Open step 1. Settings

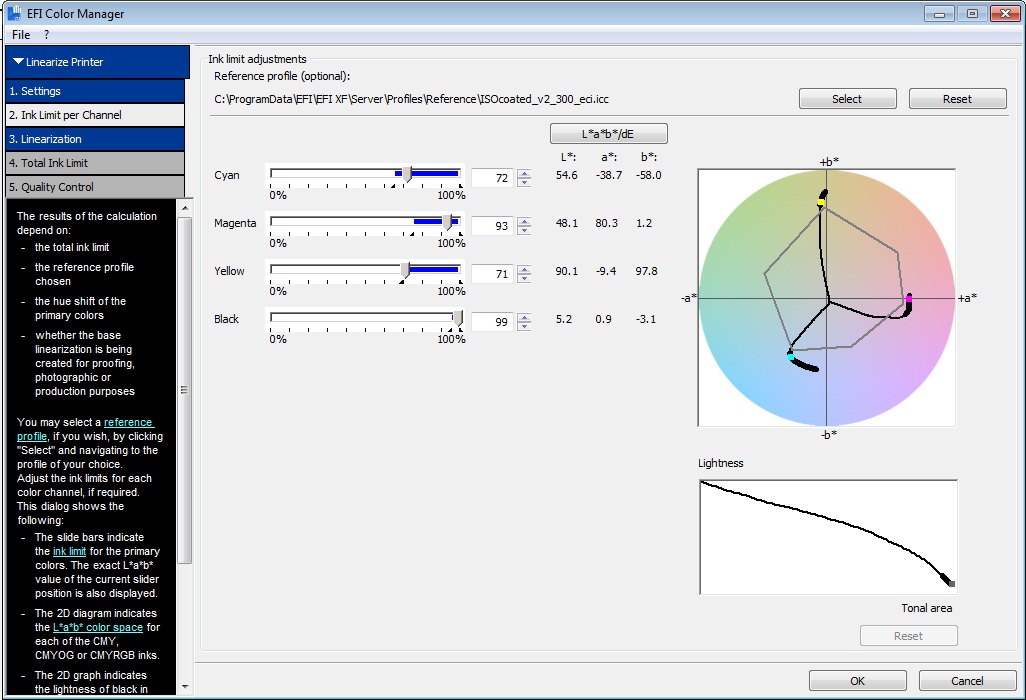pyautogui.click(x=96, y=91)
